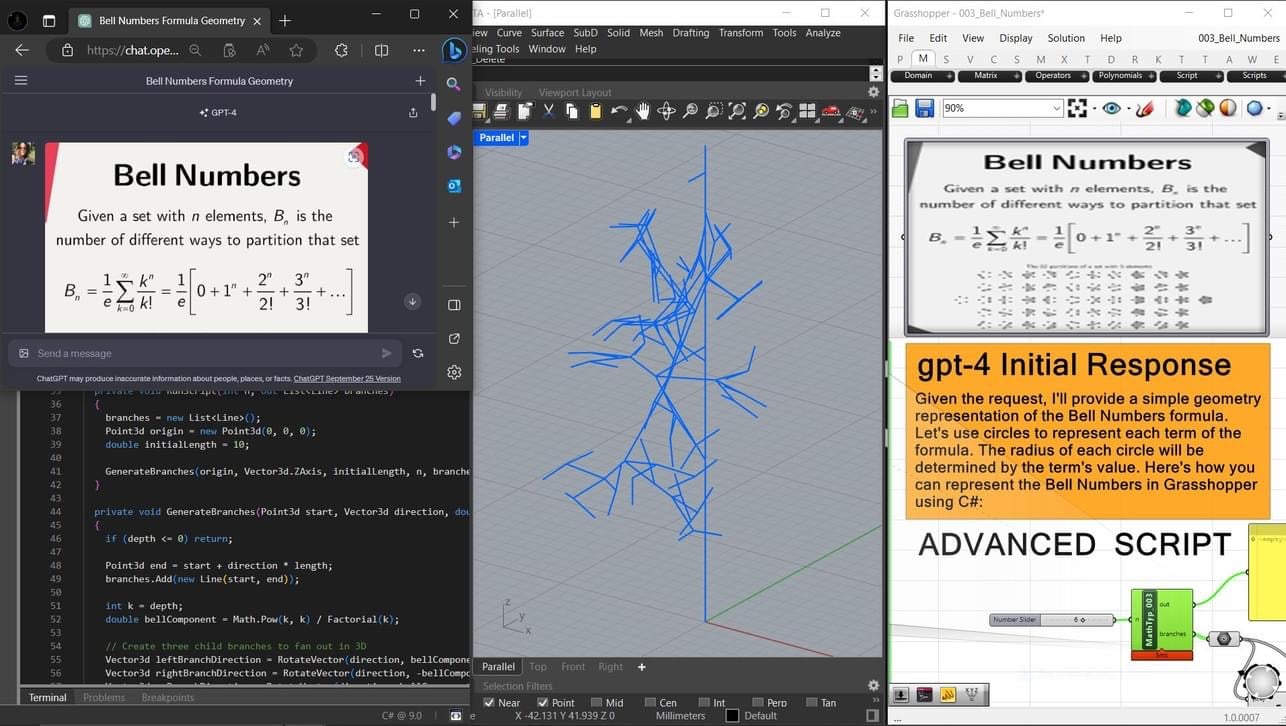The height and width of the screenshot is (726, 1286).
Task: Switch to the Terminal panel tab
Action: tap(47, 697)
